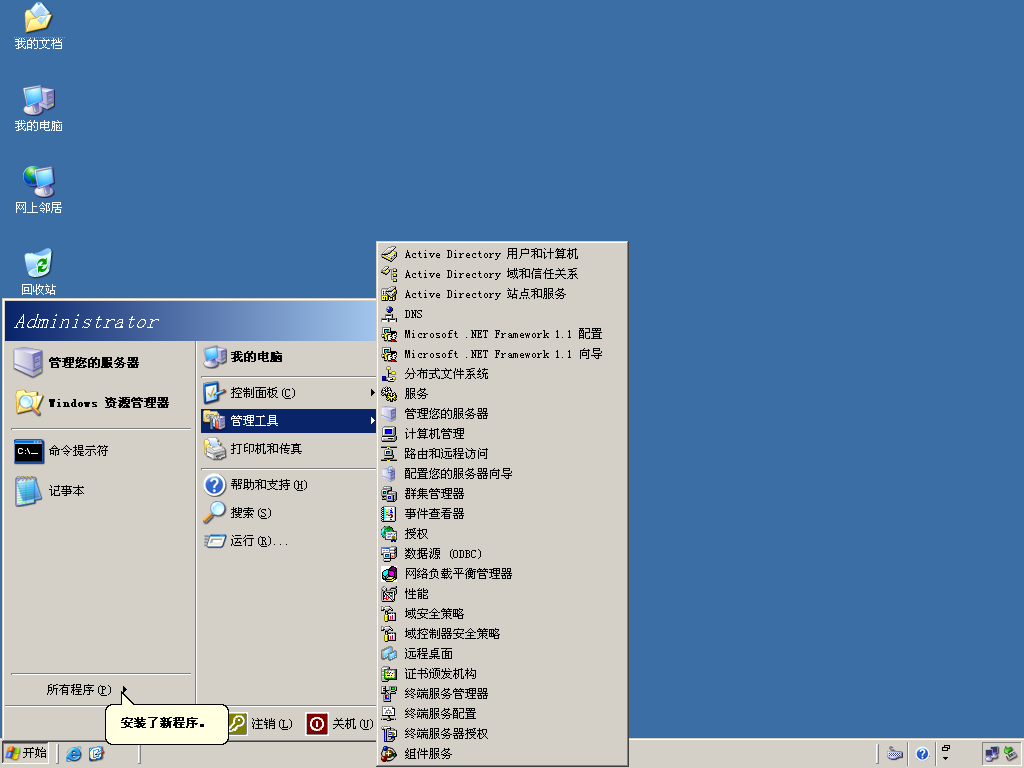Viewport: 1024px width, 768px height.
Task: Open 性能 monitor icon
Action: click(389, 594)
